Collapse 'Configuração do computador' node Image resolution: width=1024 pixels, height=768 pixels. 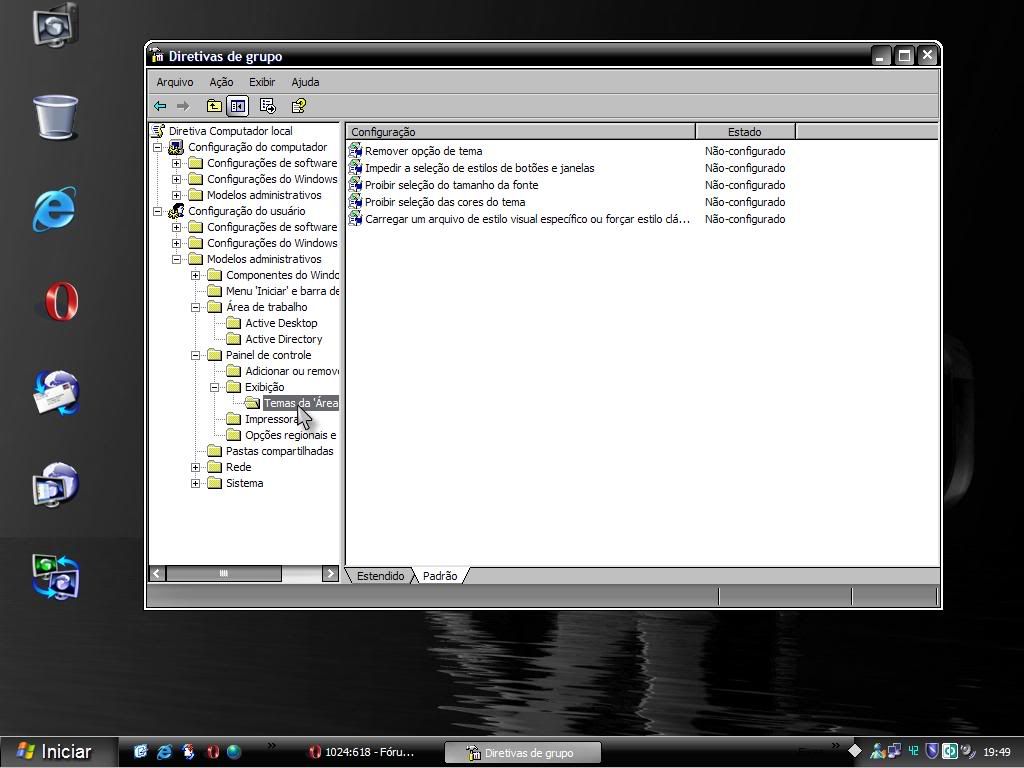(x=157, y=148)
